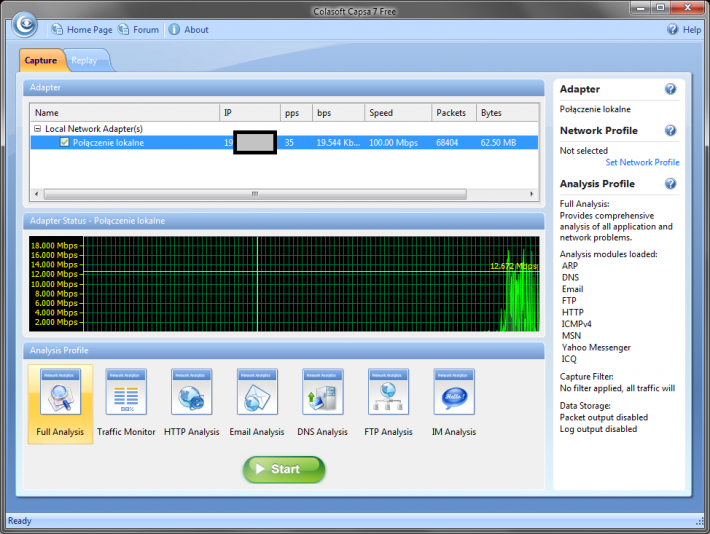Click the Help question mark icon
710x534 pixels.
coord(672,30)
